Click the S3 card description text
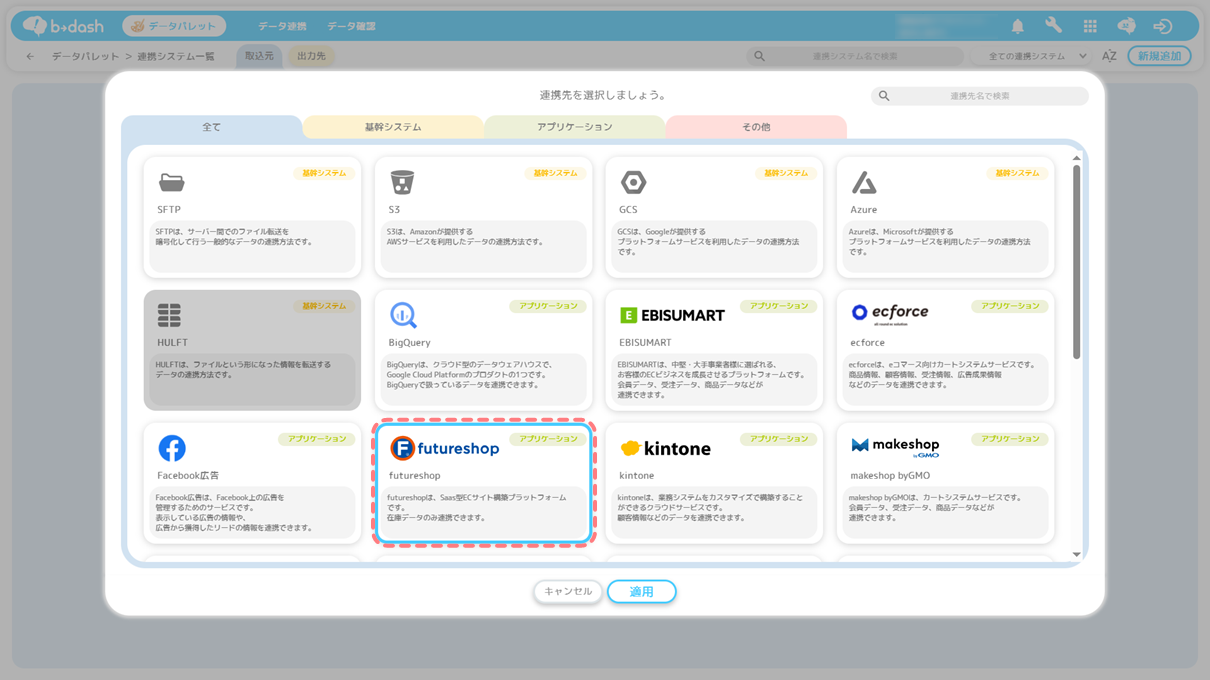1210x680 pixels. tap(465, 237)
